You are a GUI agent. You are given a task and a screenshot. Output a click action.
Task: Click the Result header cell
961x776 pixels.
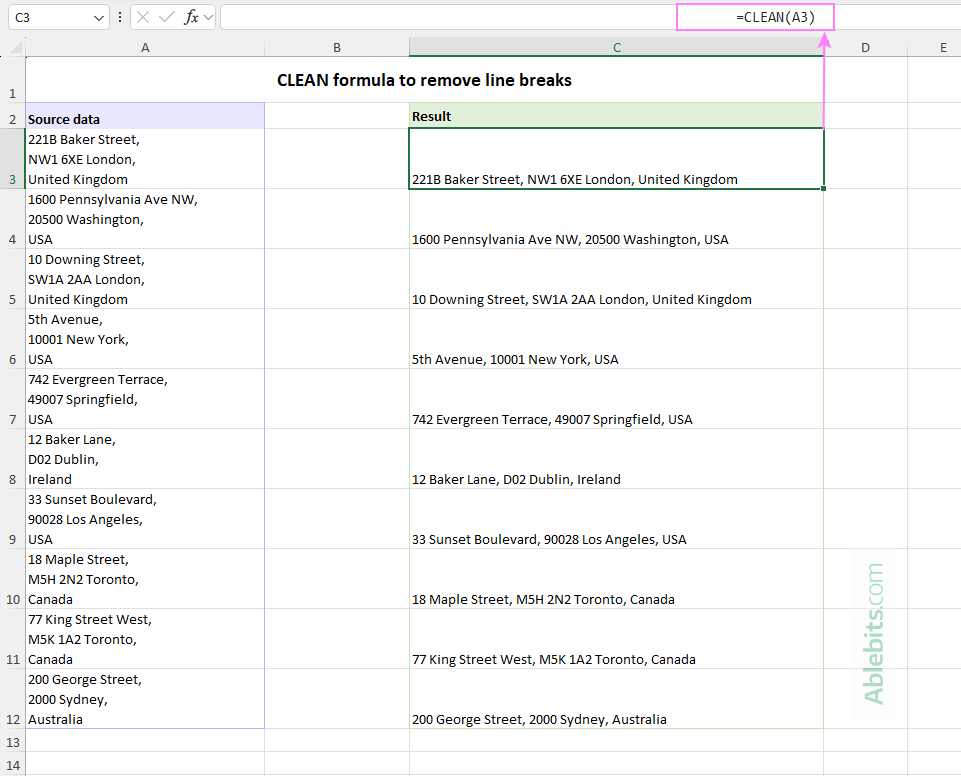616,117
